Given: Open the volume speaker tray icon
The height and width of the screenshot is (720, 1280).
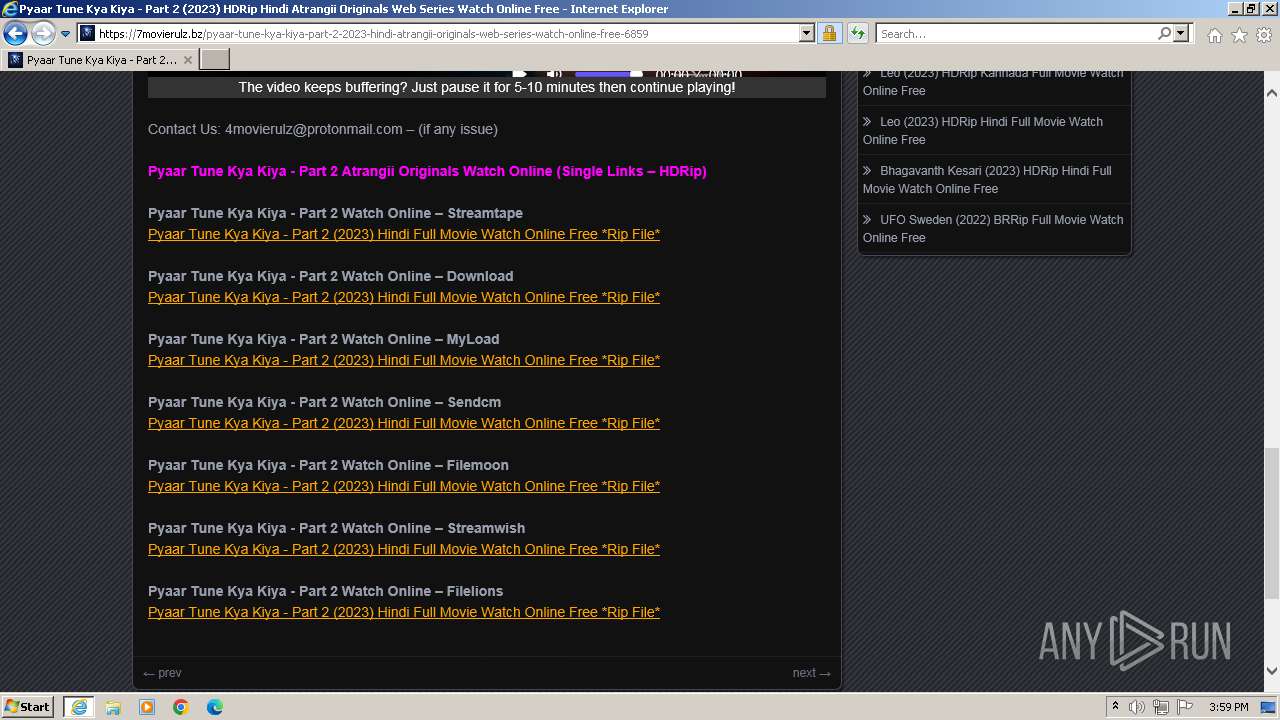Looking at the screenshot, I should [x=1137, y=707].
